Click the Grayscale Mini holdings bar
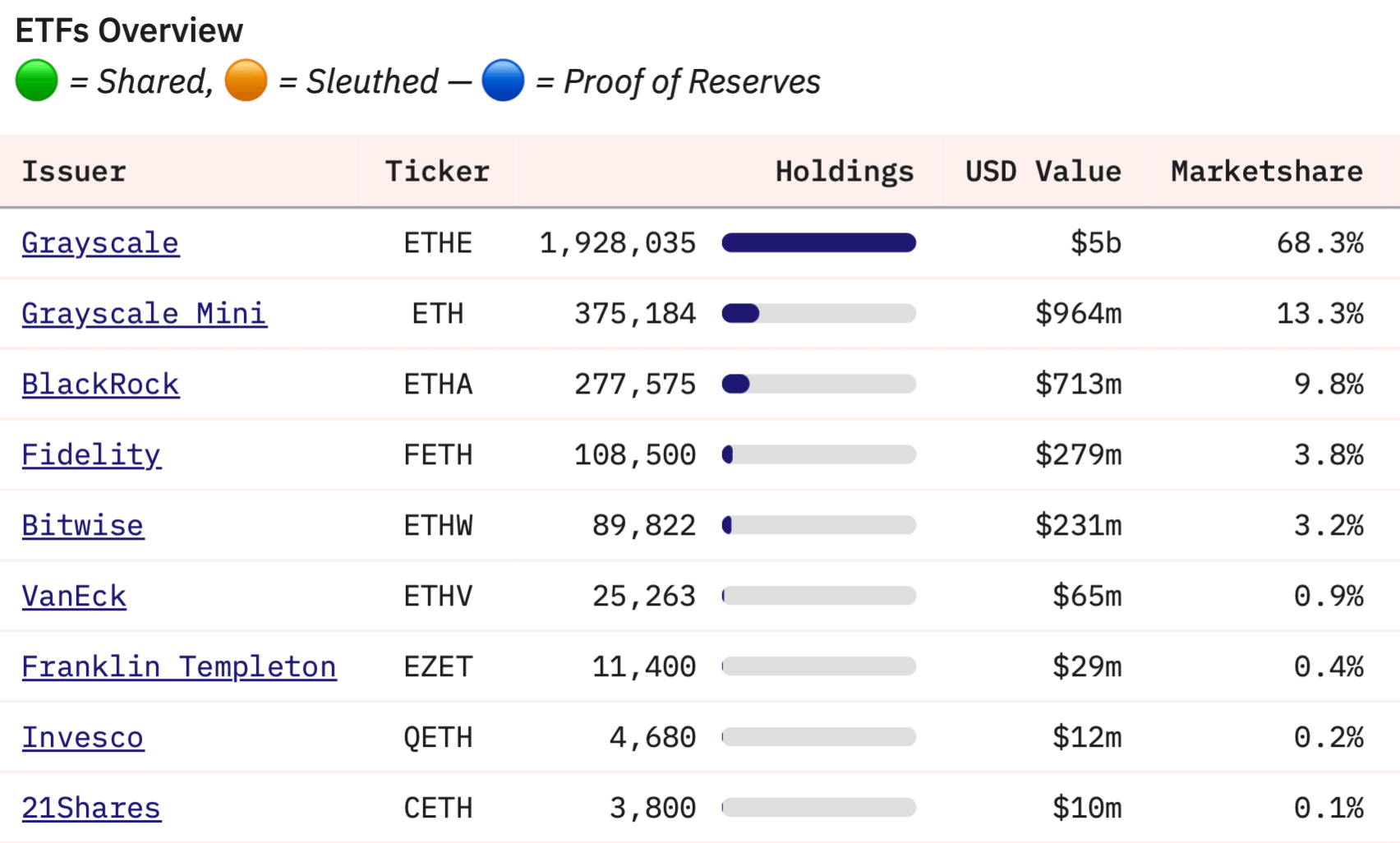This screenshot has height=843, width=1400. click(819, 313)
